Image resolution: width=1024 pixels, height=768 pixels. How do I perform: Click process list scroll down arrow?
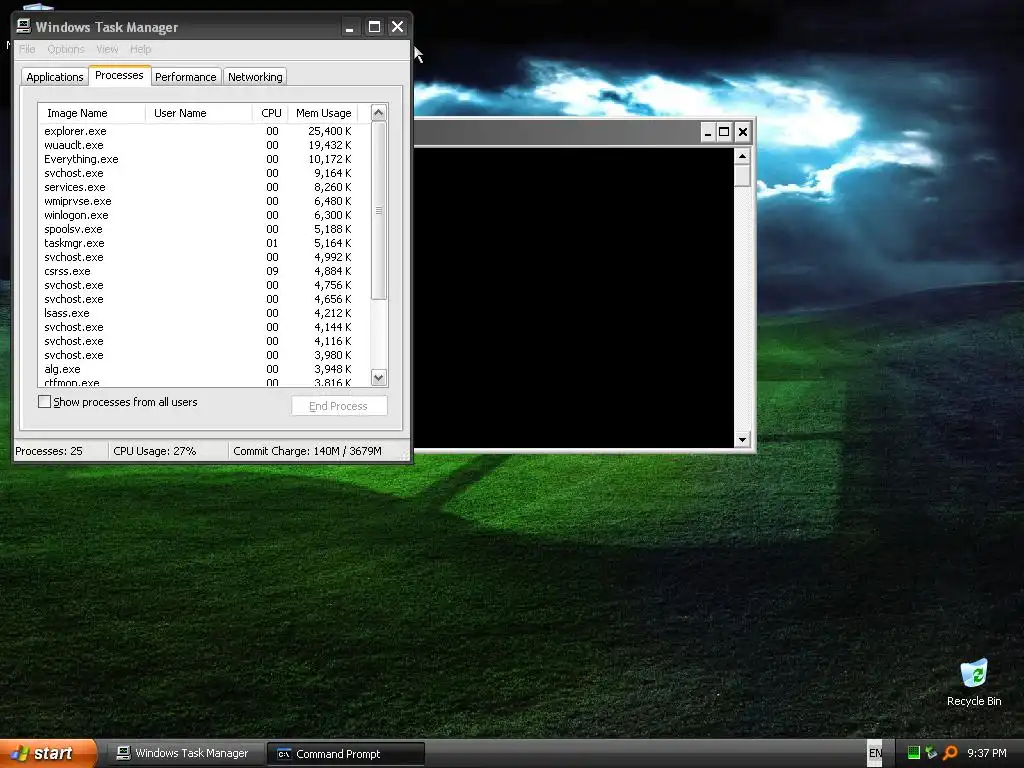click(379, 377)
